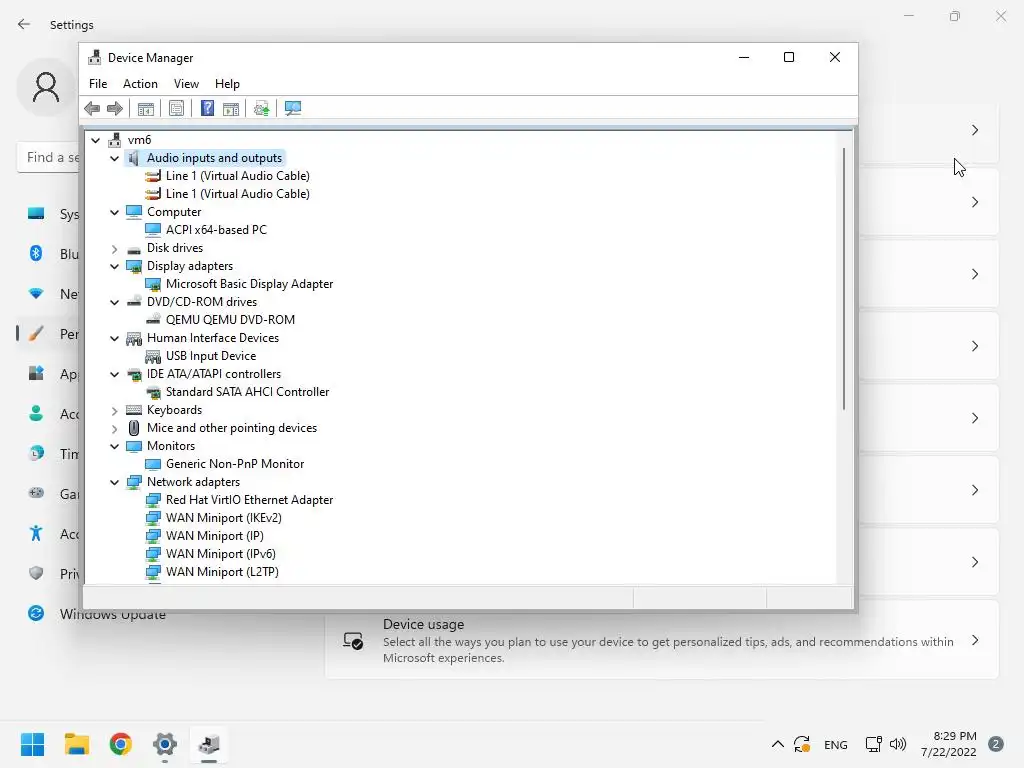Toggle Show/Hide Action Pane toolbar icon
Screen dimensions: 1024x768
coord(231,108)
